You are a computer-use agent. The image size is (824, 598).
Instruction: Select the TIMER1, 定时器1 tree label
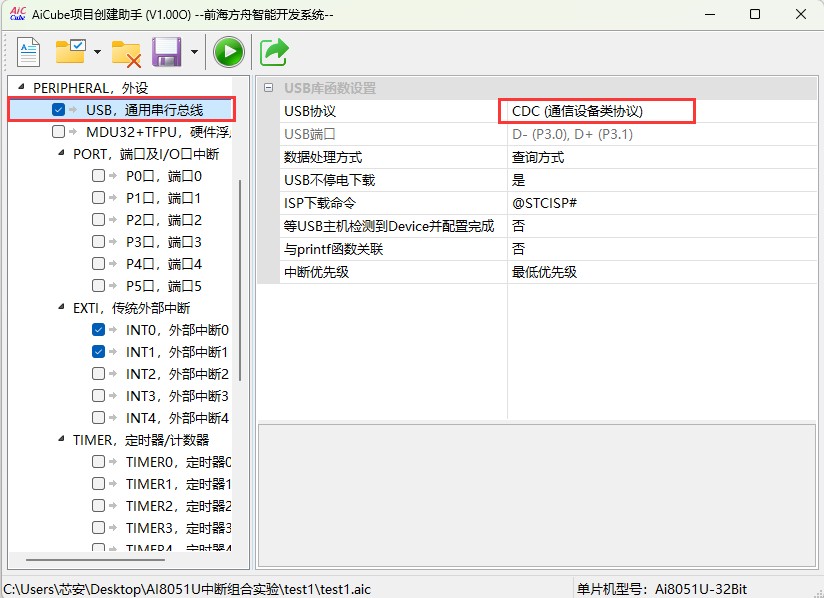pyautogui.click(x=179, y=484)
